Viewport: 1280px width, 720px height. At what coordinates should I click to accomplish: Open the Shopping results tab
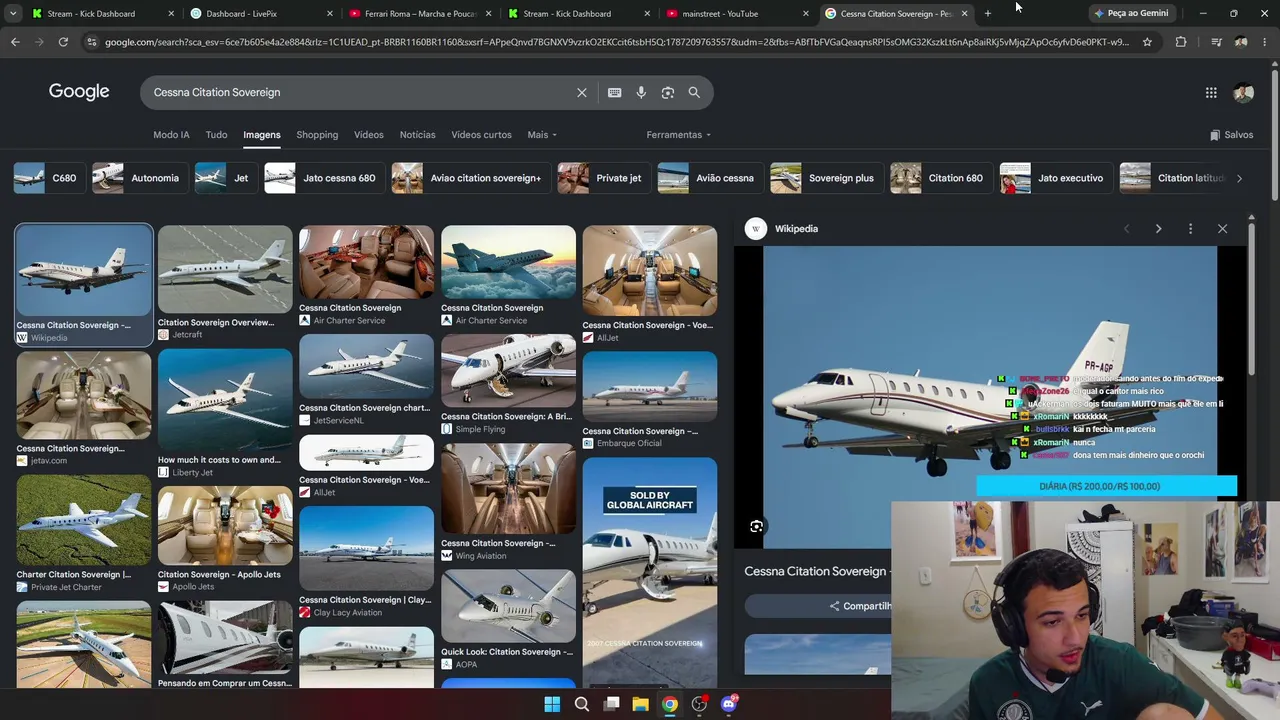coord(317,135)
